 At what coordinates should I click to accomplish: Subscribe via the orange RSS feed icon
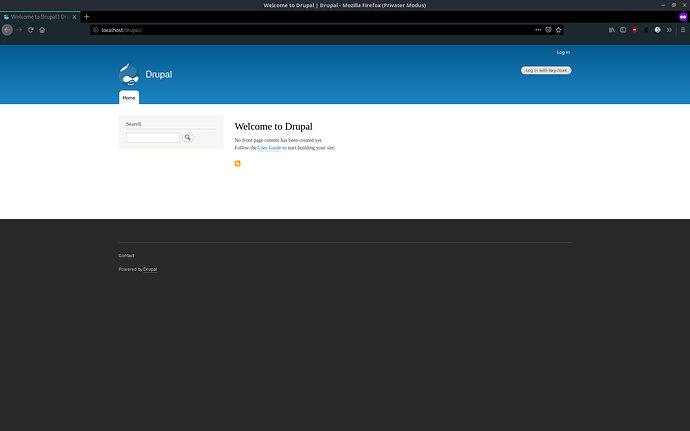tap(238, 163)
